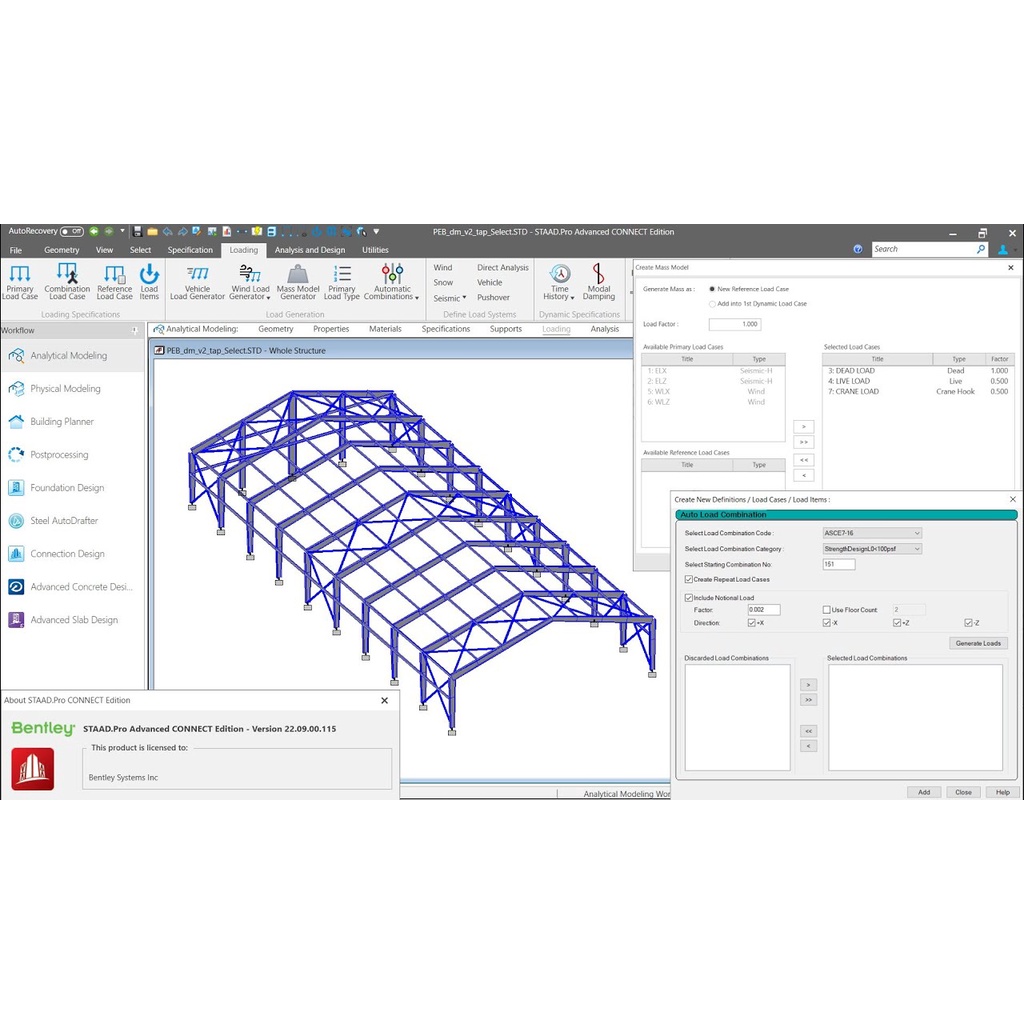
Task: Click the Primary Load Type icon
Action: point(342,281)
